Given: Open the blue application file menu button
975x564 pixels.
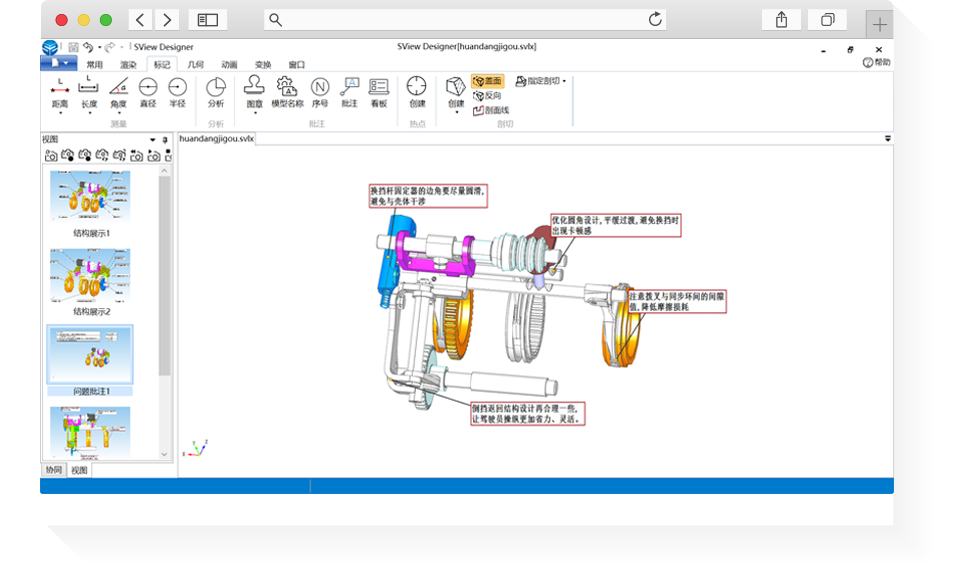Looking at the screenshot, I should click(58, 63).
